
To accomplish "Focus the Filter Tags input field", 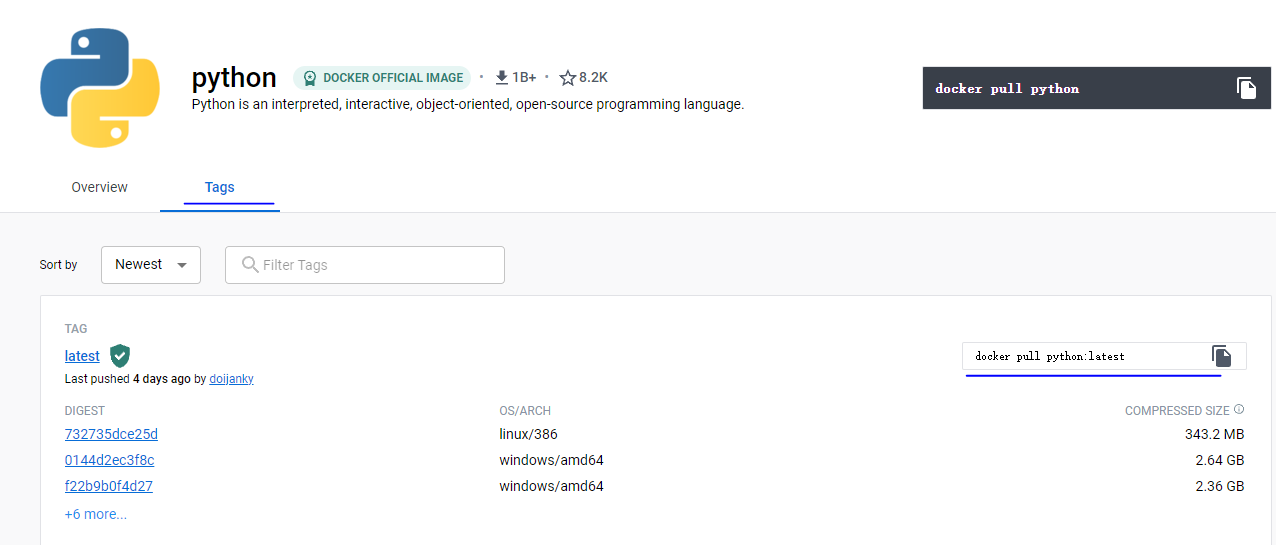I will coord(380,265).
